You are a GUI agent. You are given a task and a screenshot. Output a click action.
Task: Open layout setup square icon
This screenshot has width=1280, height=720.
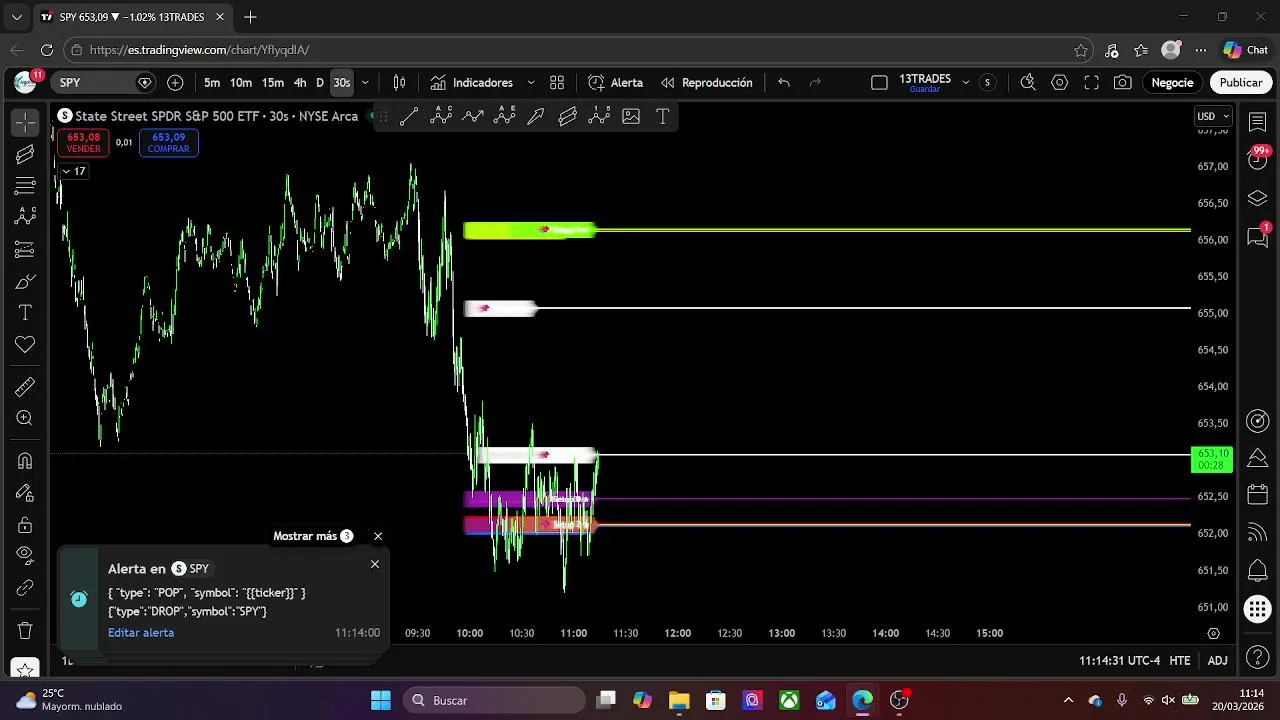click(879, 83)
